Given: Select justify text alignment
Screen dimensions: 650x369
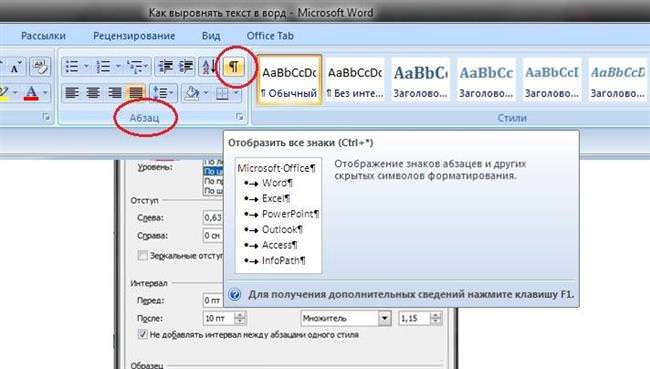Looking at the screenshot, I should (136, 92).
